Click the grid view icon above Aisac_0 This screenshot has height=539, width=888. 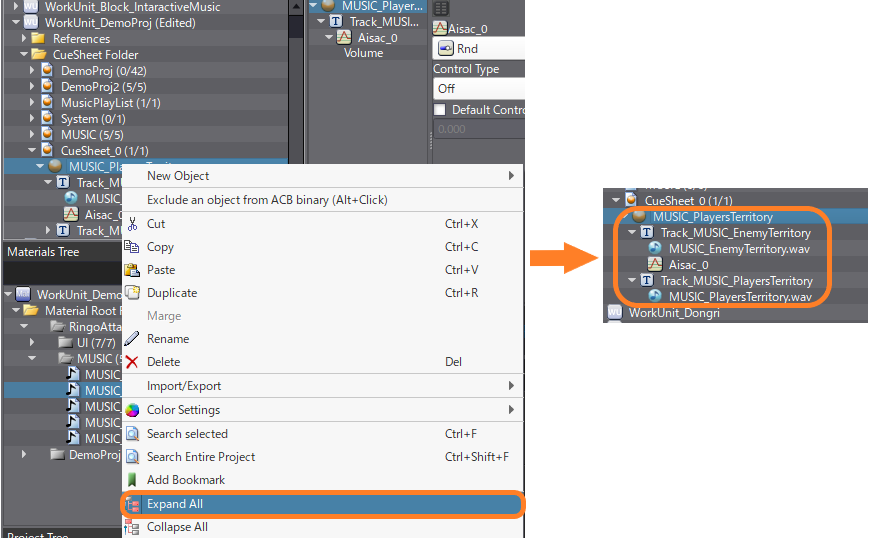click(441, 8)
